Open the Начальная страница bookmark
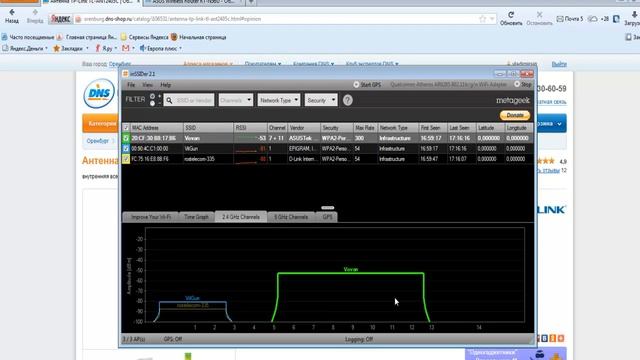The height and width of the screenshot is (360, 640). pyautogui.click(x=198, y=37)
